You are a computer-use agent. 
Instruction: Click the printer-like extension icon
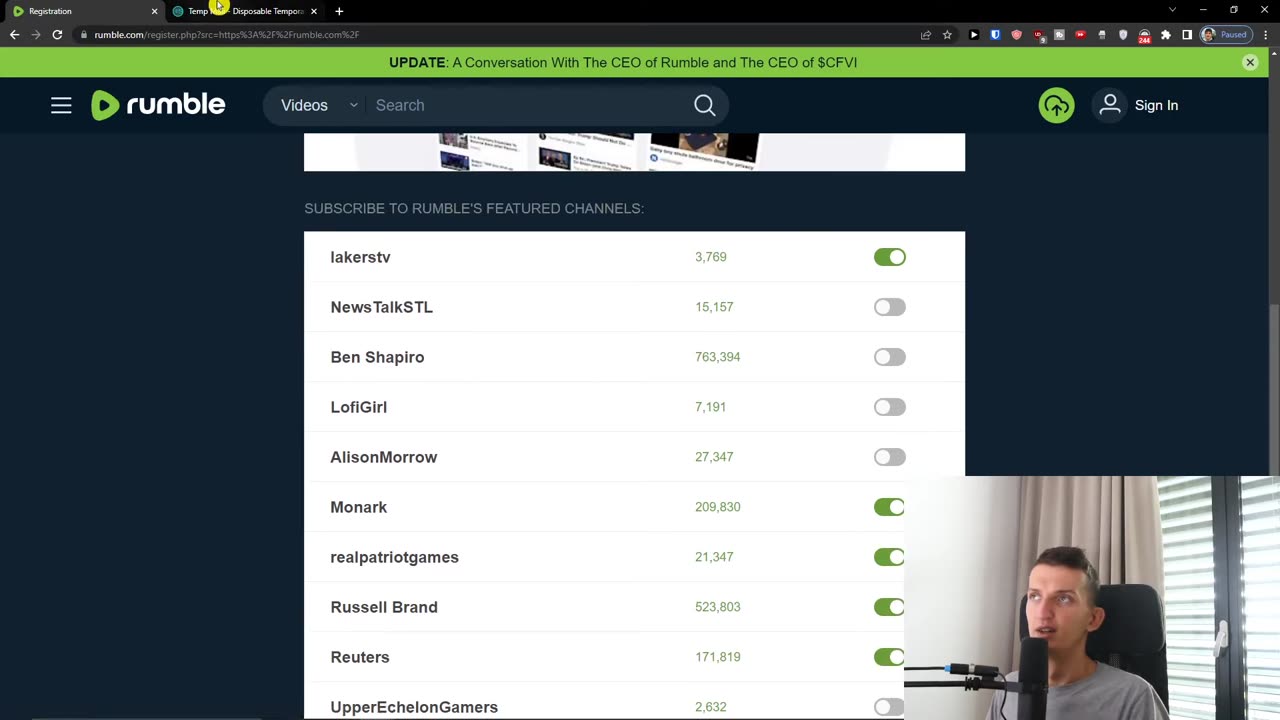(1102, 35)
